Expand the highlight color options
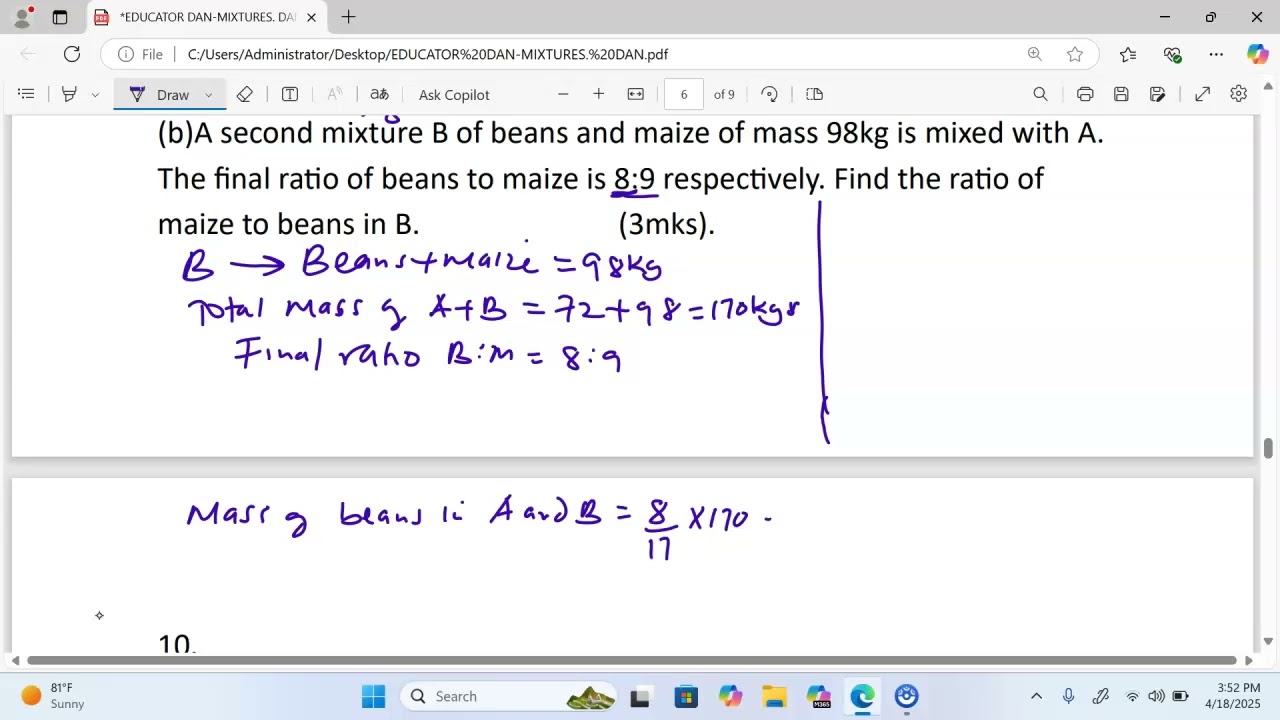Screen dimensions: 1280x720 tap(95, 94)
